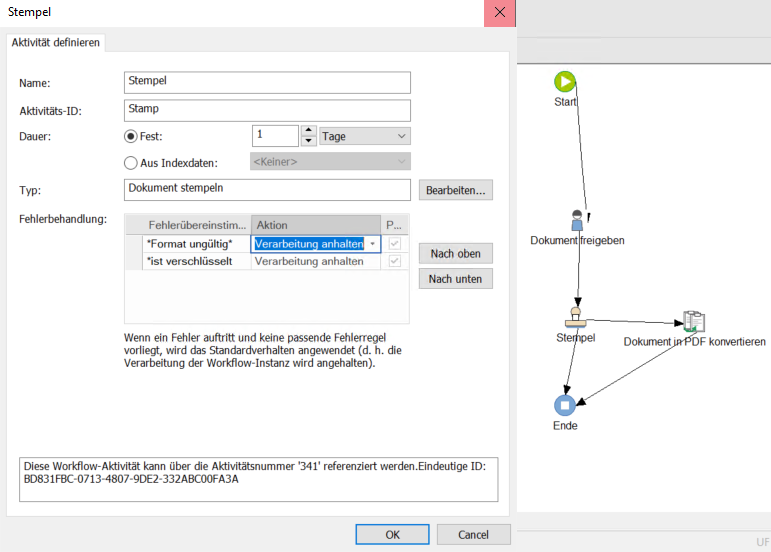Click Verarbeitung anhalten in verschlüsselt row
The height and width of the screenshot is (552, 771).
click(316, 261)
